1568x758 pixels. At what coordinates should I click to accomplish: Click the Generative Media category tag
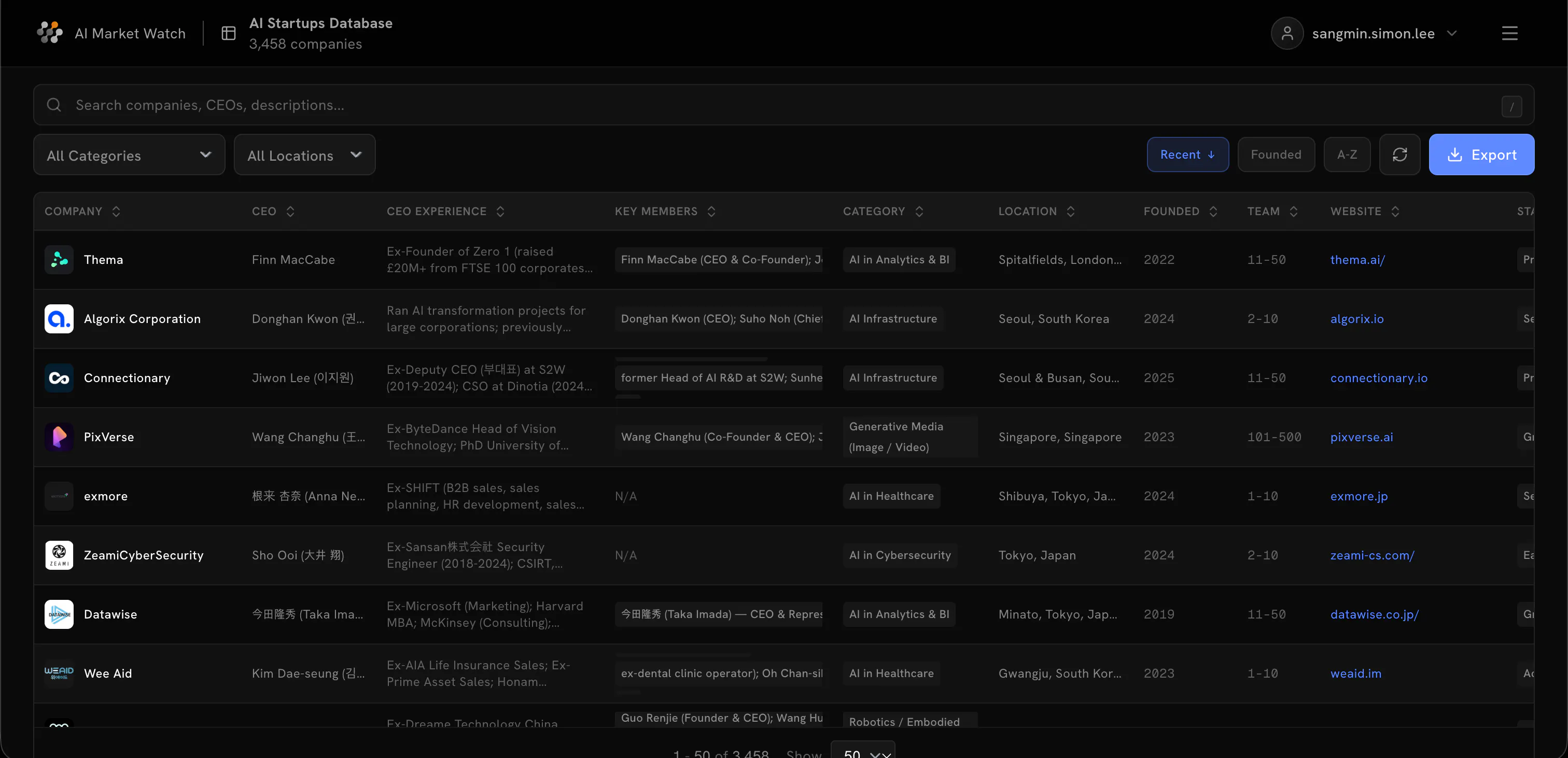tap(910, 437)
